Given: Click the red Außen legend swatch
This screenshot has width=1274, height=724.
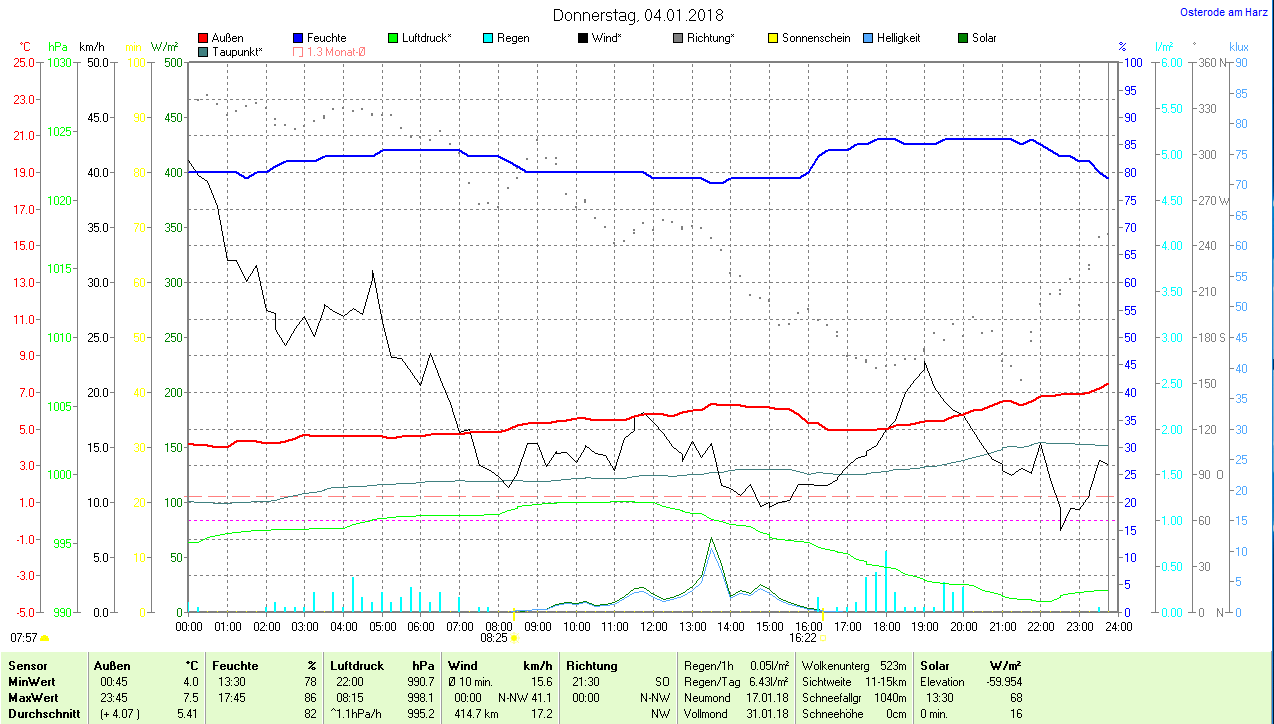Looking at the screenshot, I should 204,38.
